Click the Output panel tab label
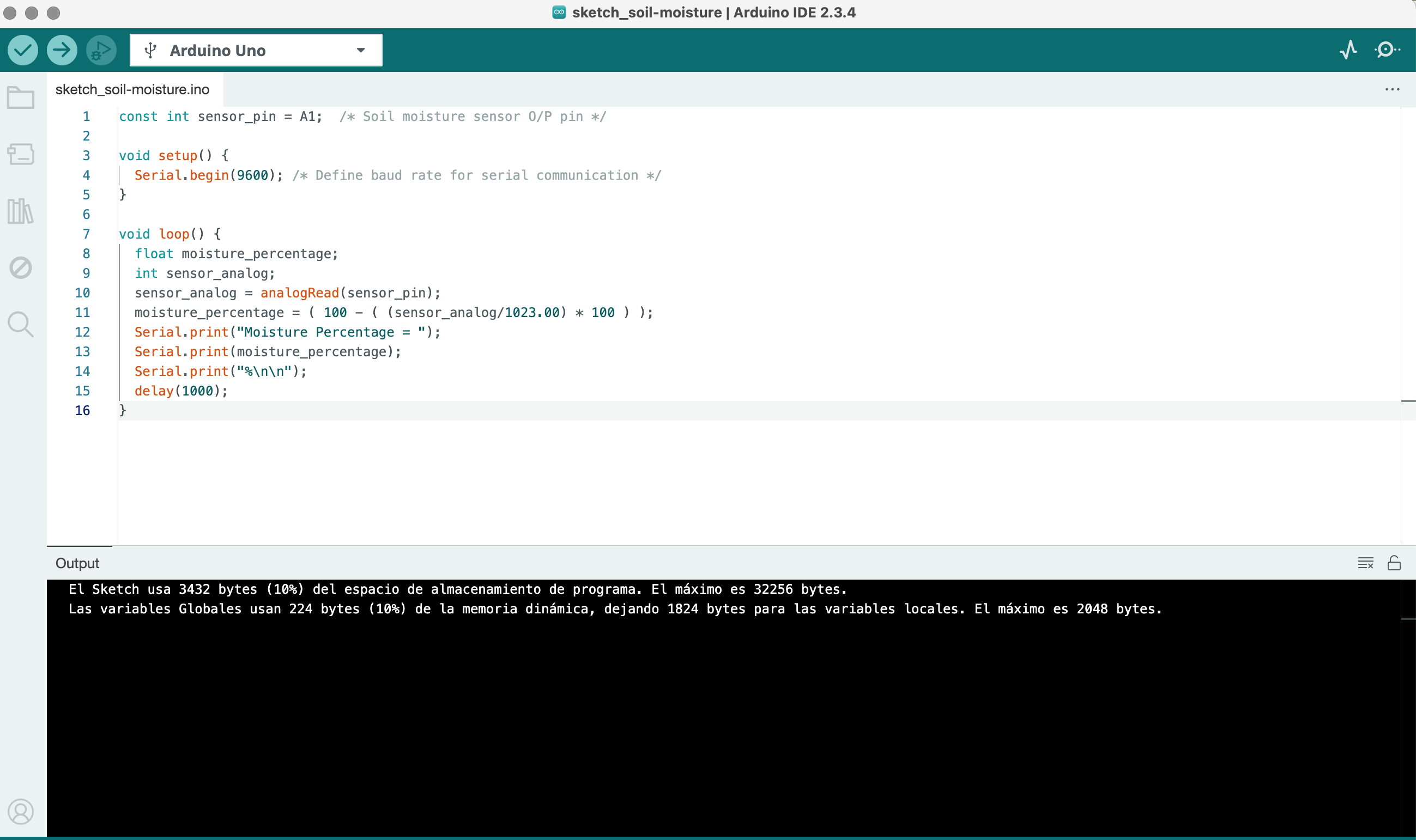Viewport: 1416px width, 840px height. pos(77,563)
